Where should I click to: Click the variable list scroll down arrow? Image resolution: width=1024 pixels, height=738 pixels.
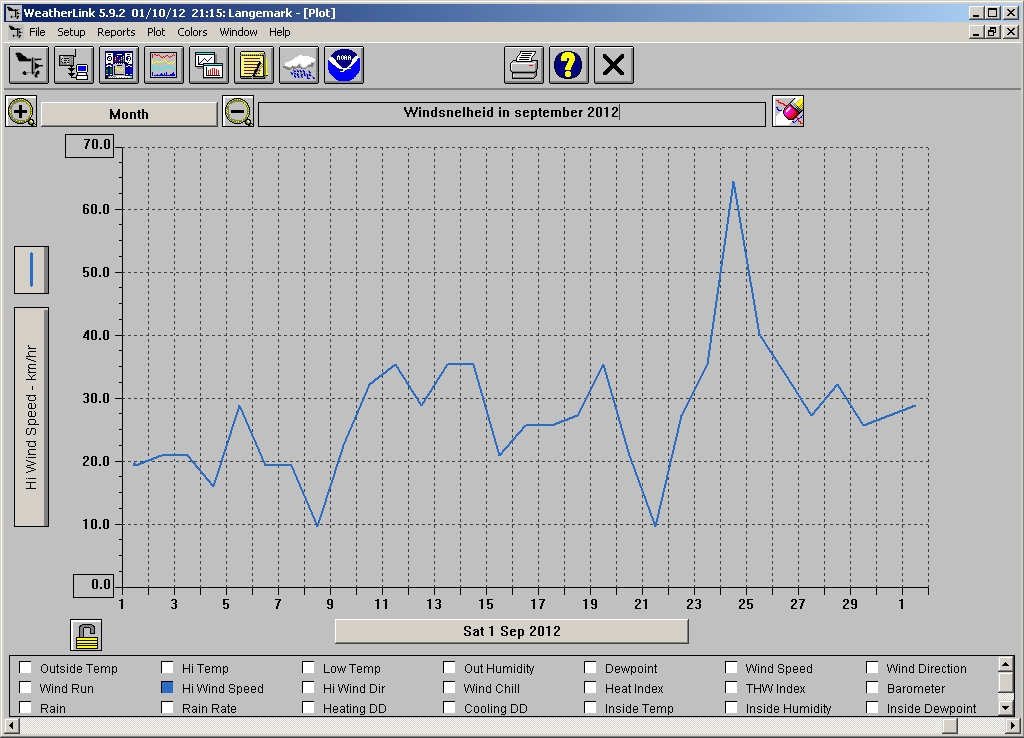coord(1006,708)
